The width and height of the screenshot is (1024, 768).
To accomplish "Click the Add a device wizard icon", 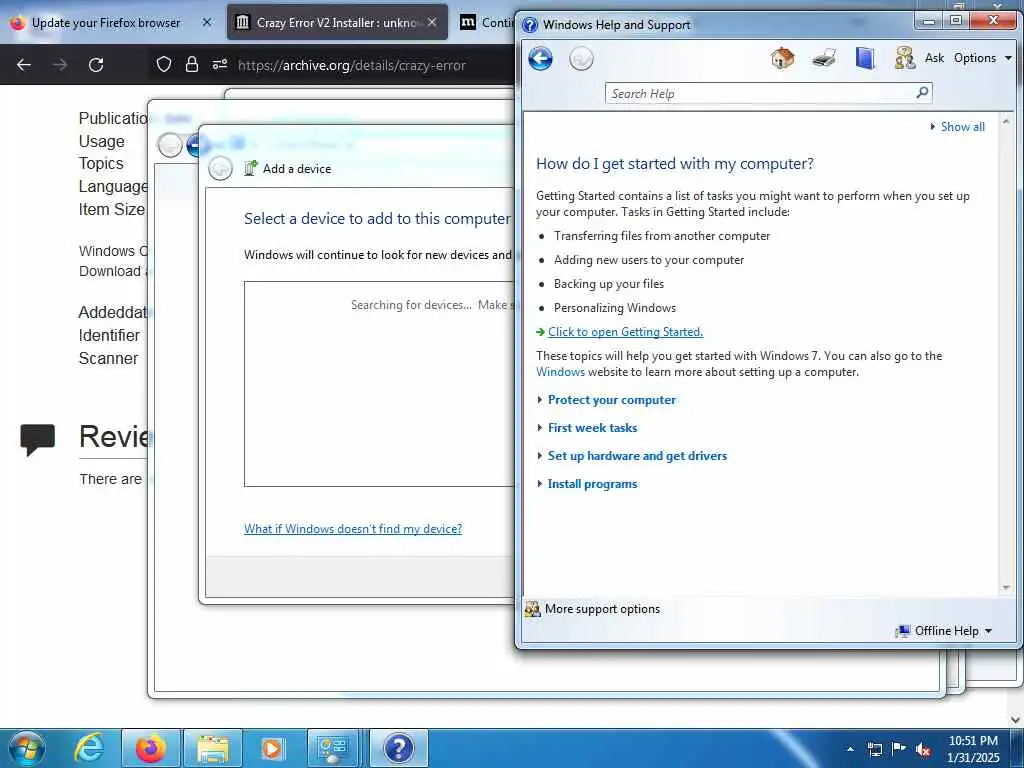I will (x=251, y=168).
